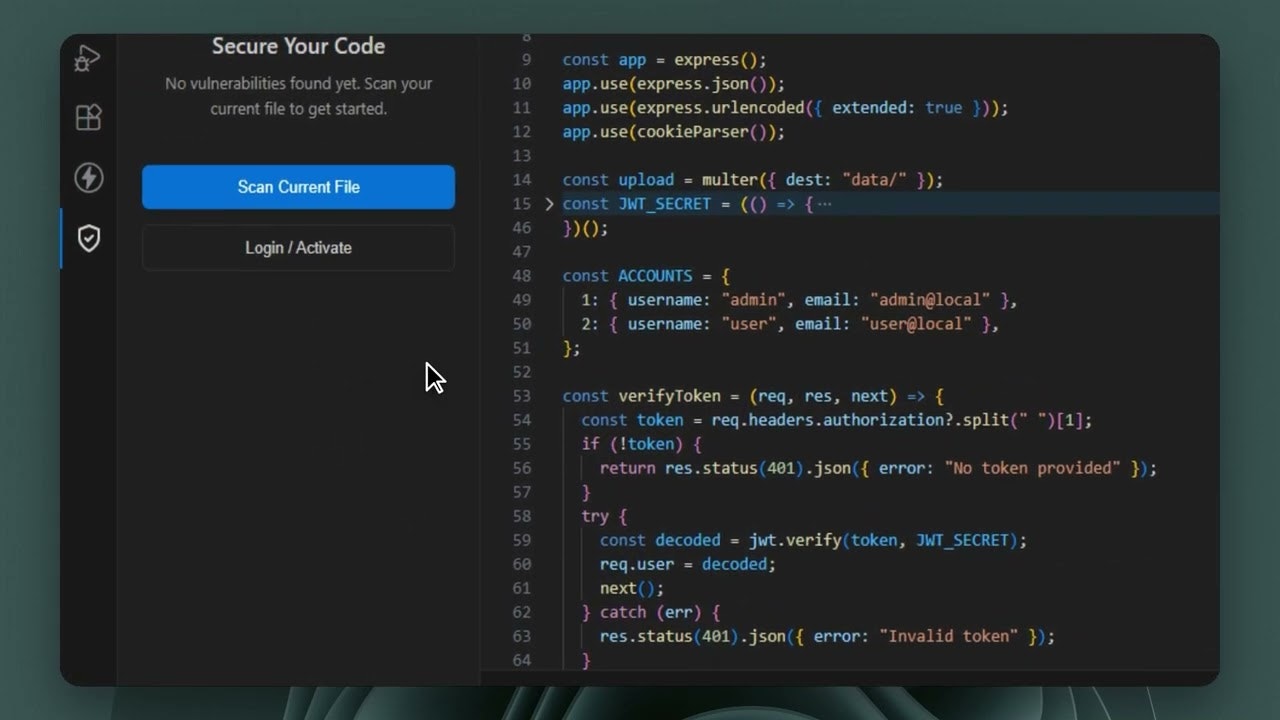Click the collapsed ellipsis on line 15
This screenshot has width=1280, height=720.
click(824, 204)
